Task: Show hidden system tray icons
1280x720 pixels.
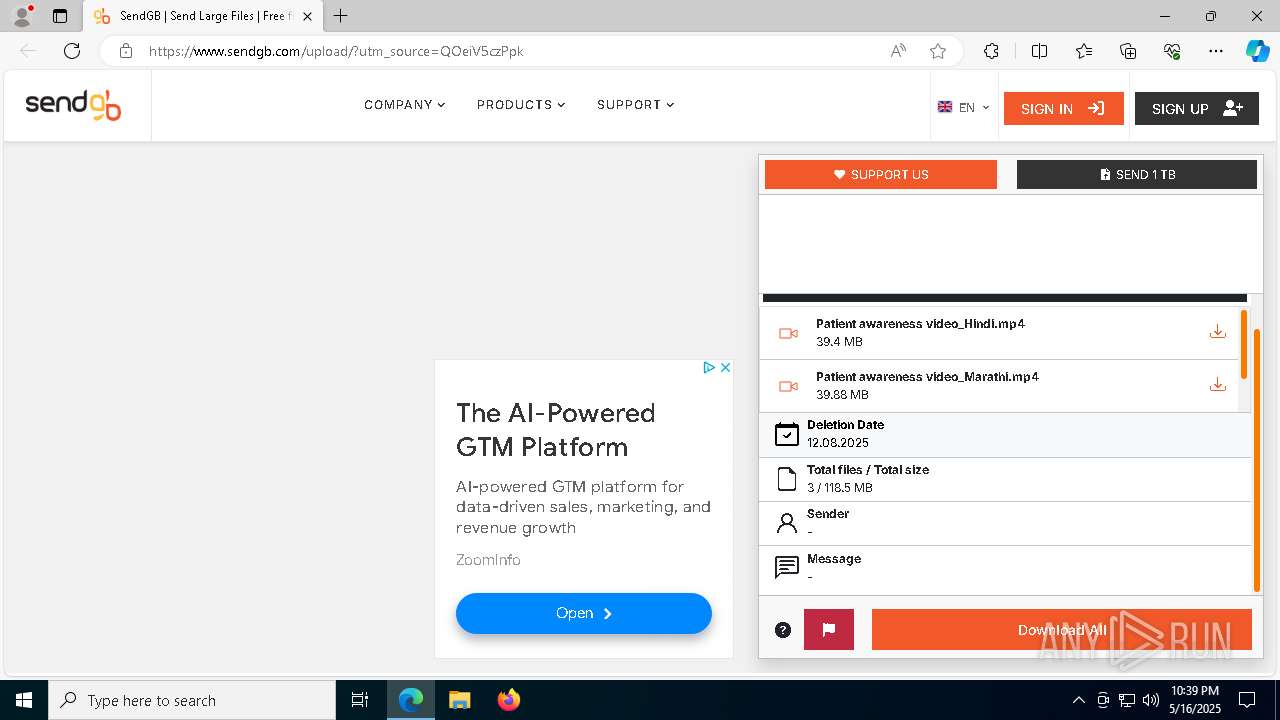Action: pos(1078,700)
